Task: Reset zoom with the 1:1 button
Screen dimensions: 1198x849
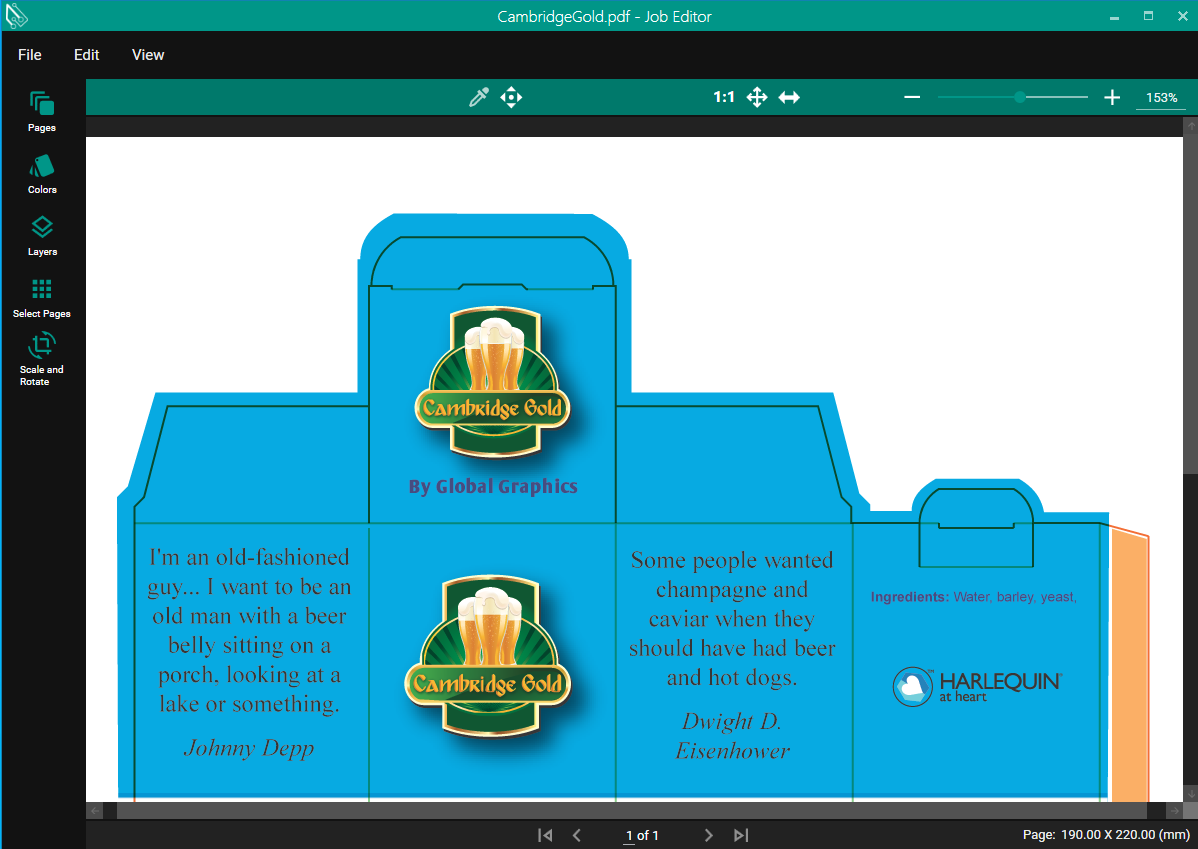Action: click(x=724, y=97)
